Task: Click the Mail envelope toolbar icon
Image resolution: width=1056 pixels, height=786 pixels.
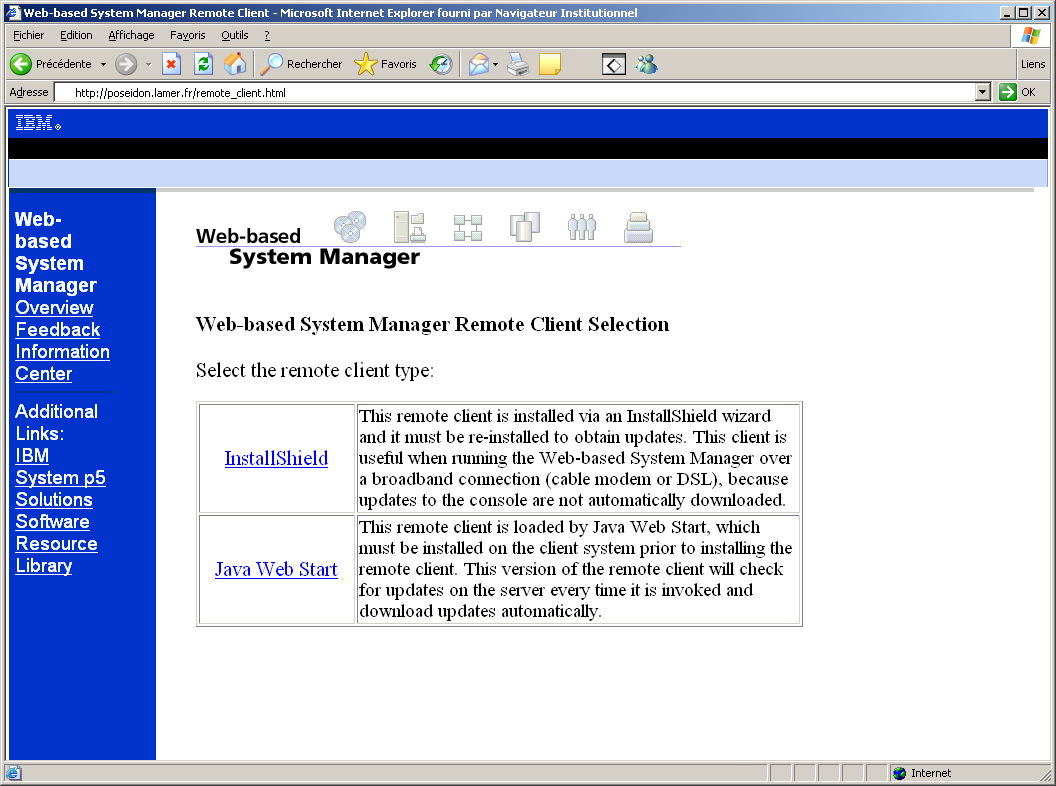Action: pyautogui.click(x=478, y=64)
